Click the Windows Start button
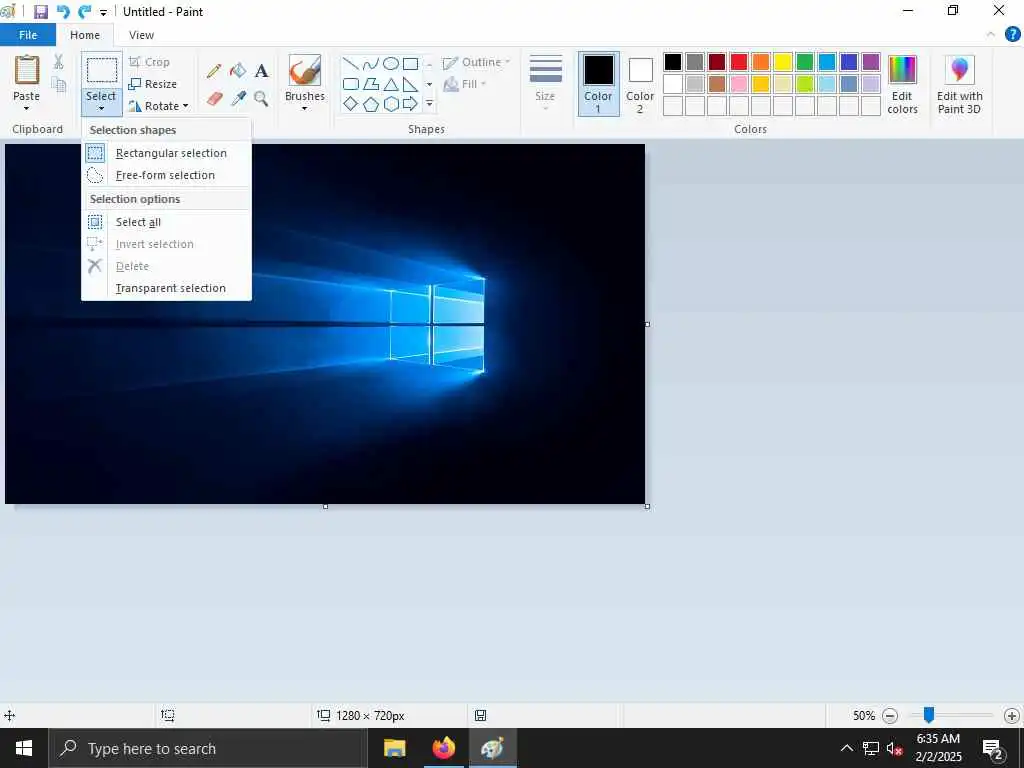Screen dimensions: 1024x768 coord(24,748)
